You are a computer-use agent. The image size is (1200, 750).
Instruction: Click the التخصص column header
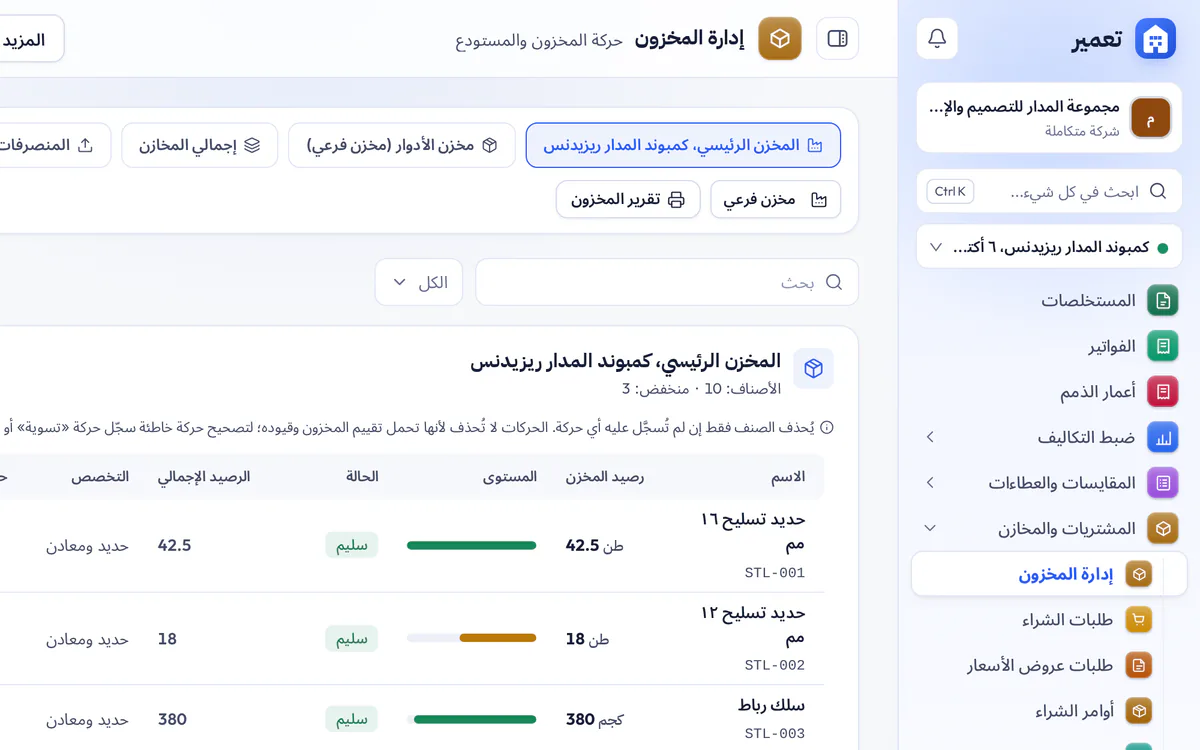(100, 477)
